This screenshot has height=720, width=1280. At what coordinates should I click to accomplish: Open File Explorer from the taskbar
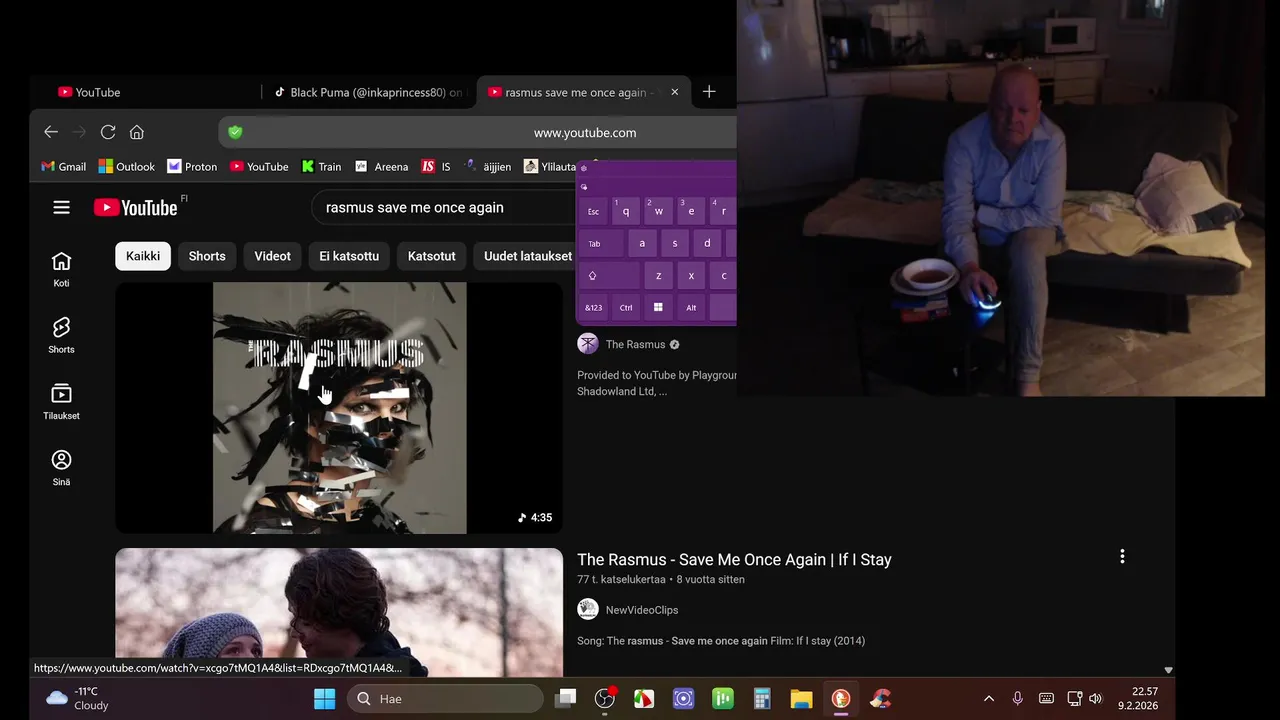[801, 699]
